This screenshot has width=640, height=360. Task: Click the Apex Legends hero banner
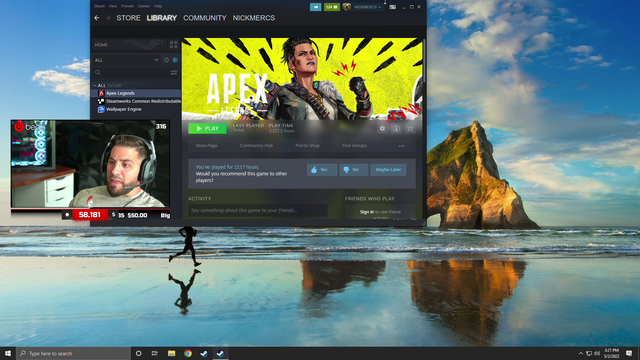point(302,78)
